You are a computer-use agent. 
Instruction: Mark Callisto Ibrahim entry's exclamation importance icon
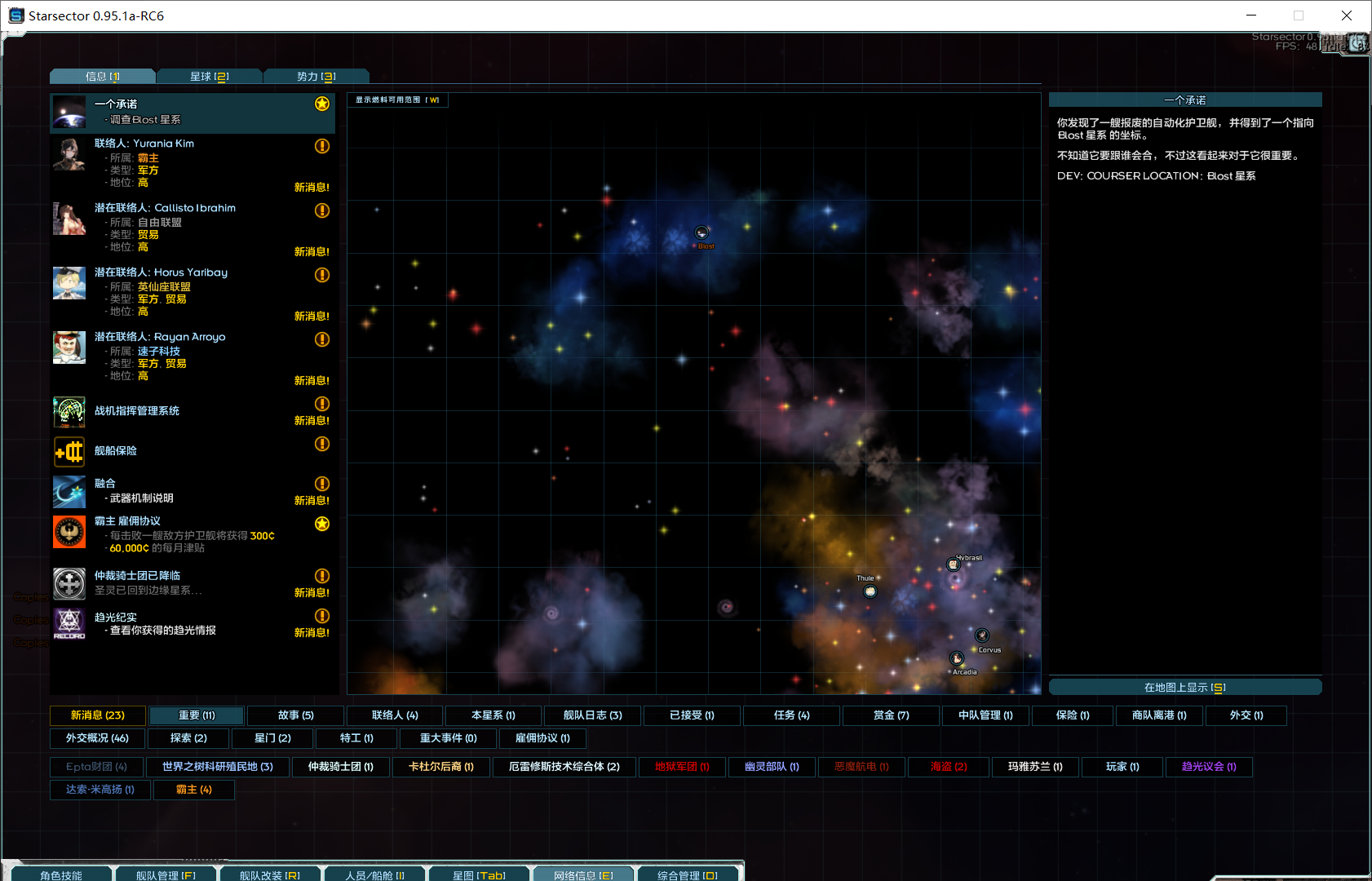322,210
